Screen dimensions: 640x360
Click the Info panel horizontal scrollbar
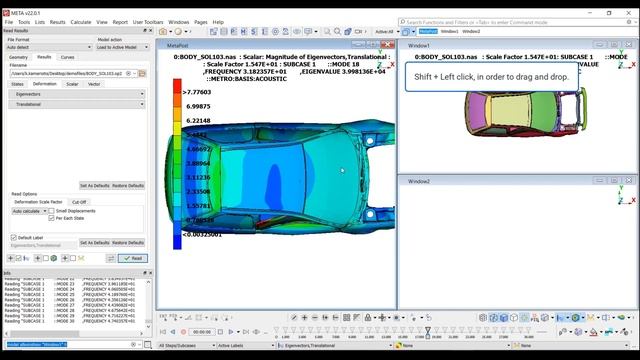click(45, 334)
